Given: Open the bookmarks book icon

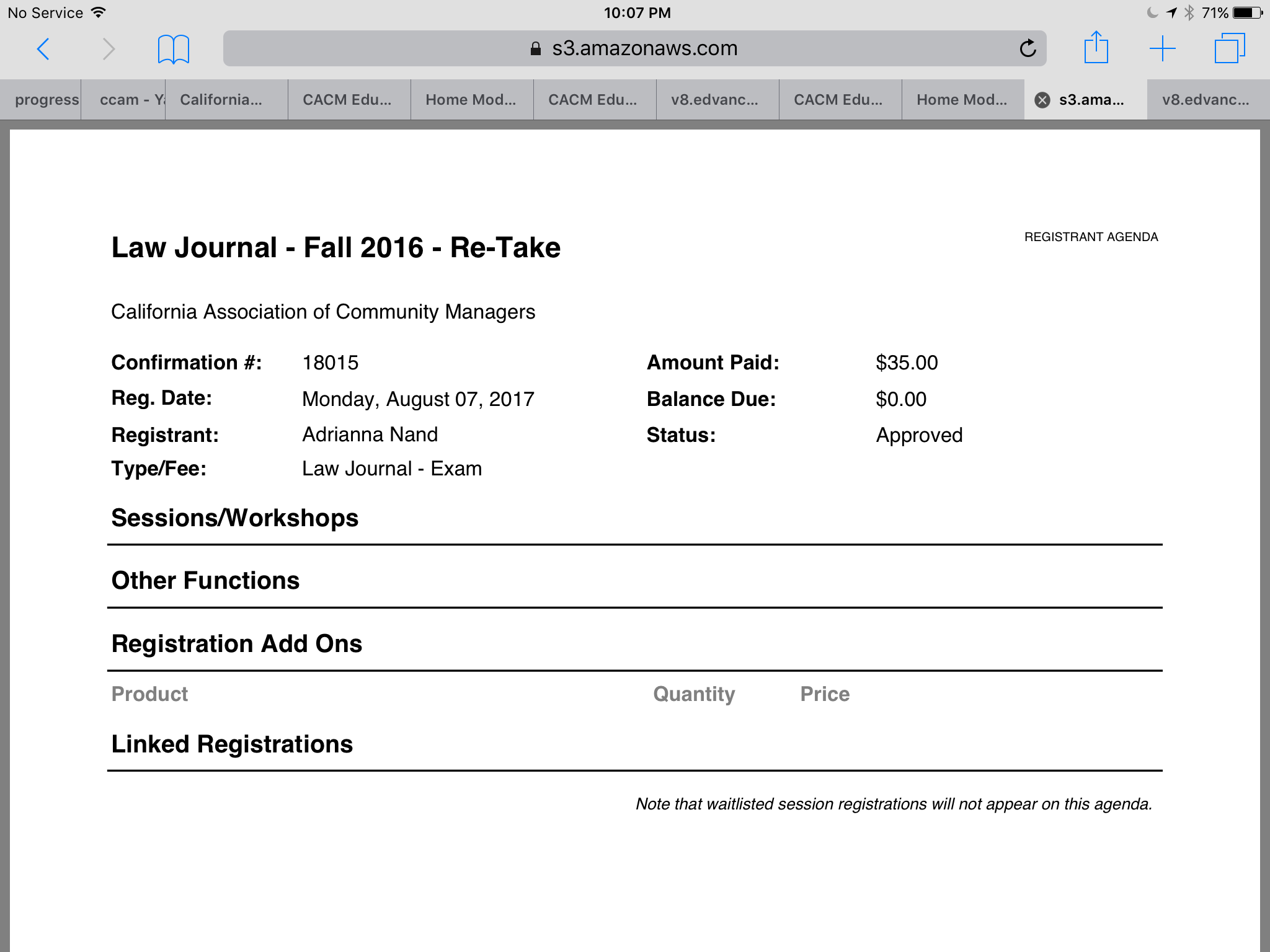Looking at the screenshot, I should click(x=173, y=49).
